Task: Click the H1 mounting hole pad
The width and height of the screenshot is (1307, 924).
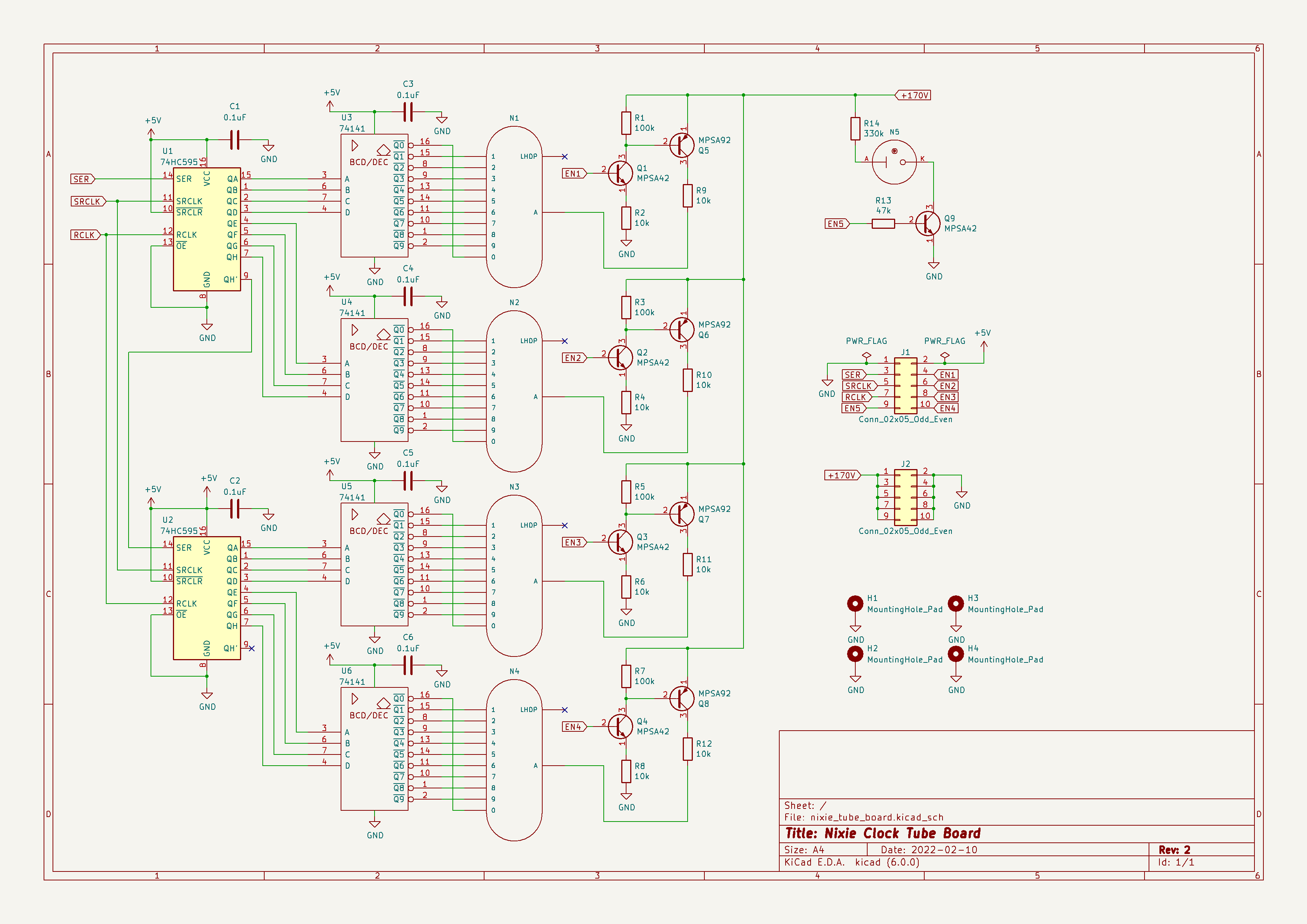Action: tap(855, 603)
